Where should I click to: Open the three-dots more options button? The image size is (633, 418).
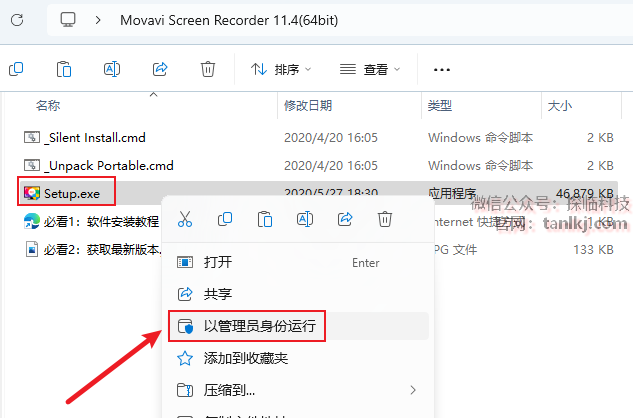click(442, 70)
